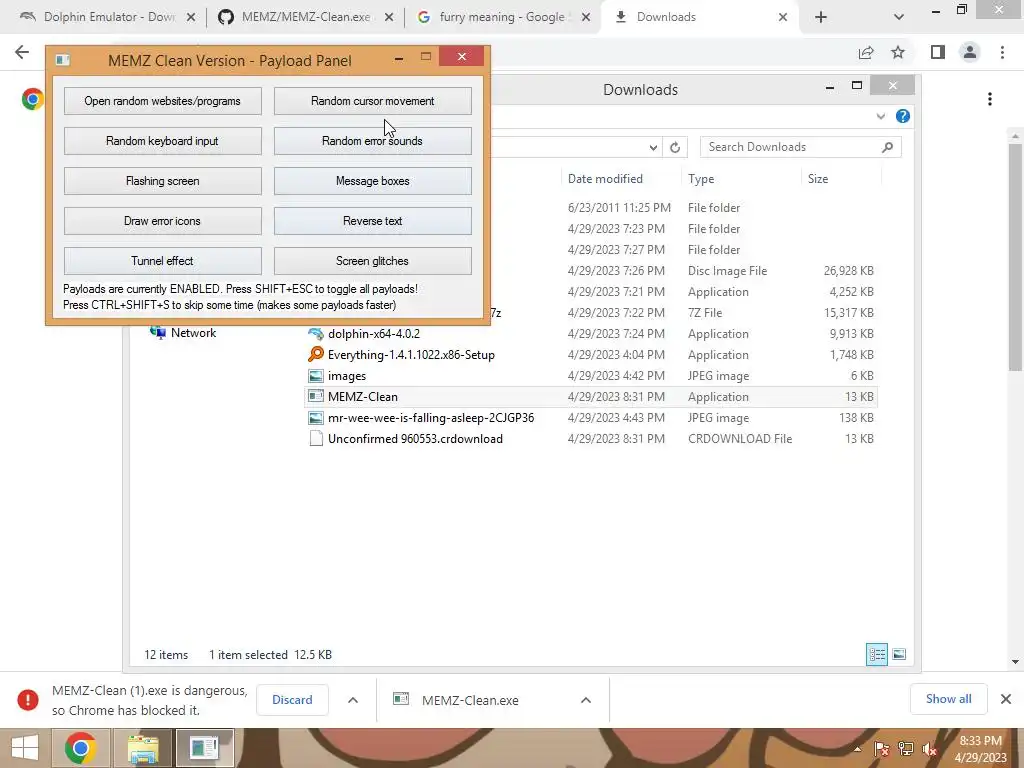1024x768 pixels.
Task: Click the share page icon
Action: point(866,52)
